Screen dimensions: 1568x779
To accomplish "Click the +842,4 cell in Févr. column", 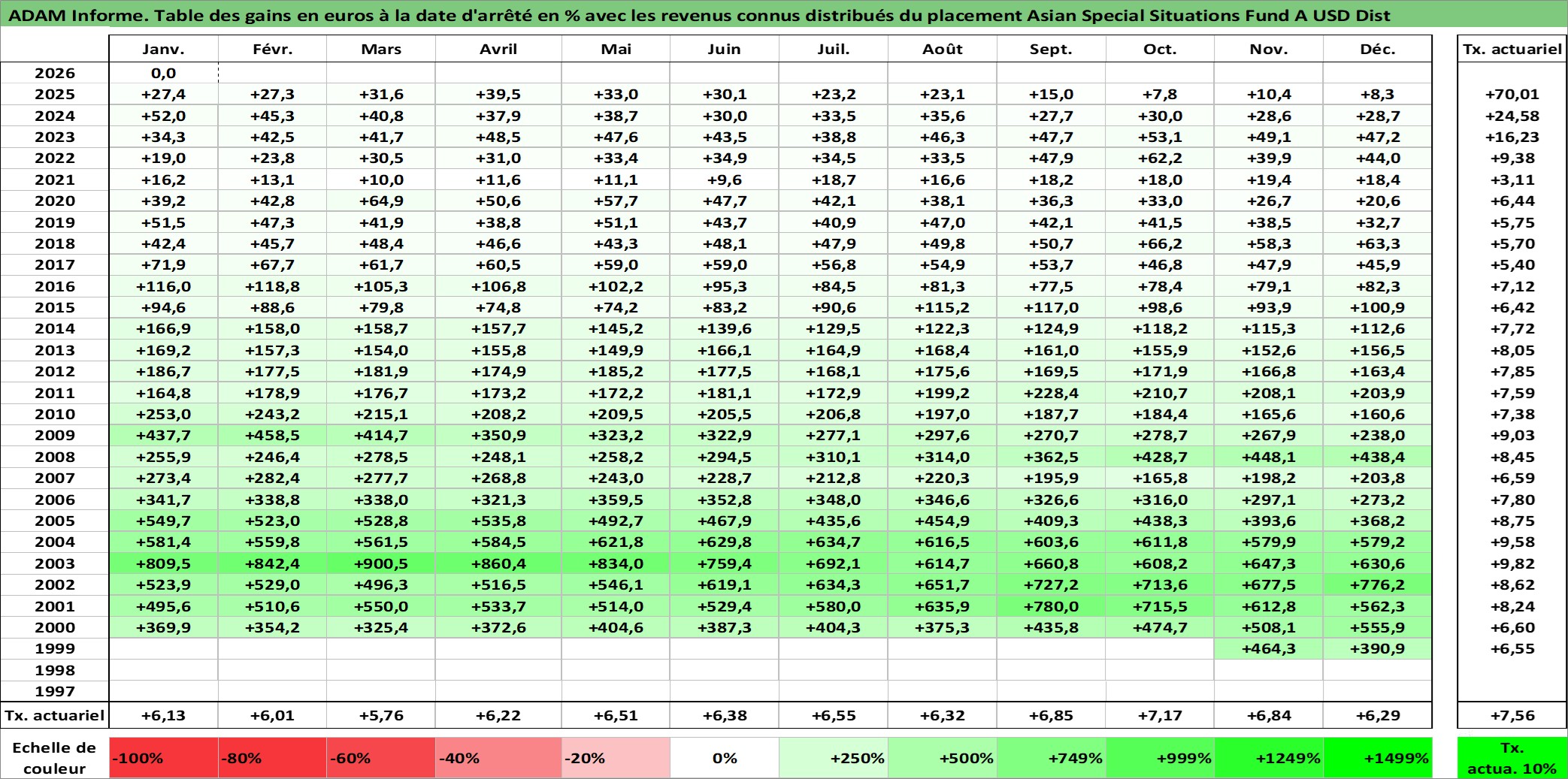I will pyautogui.click(x=272, y=563).
